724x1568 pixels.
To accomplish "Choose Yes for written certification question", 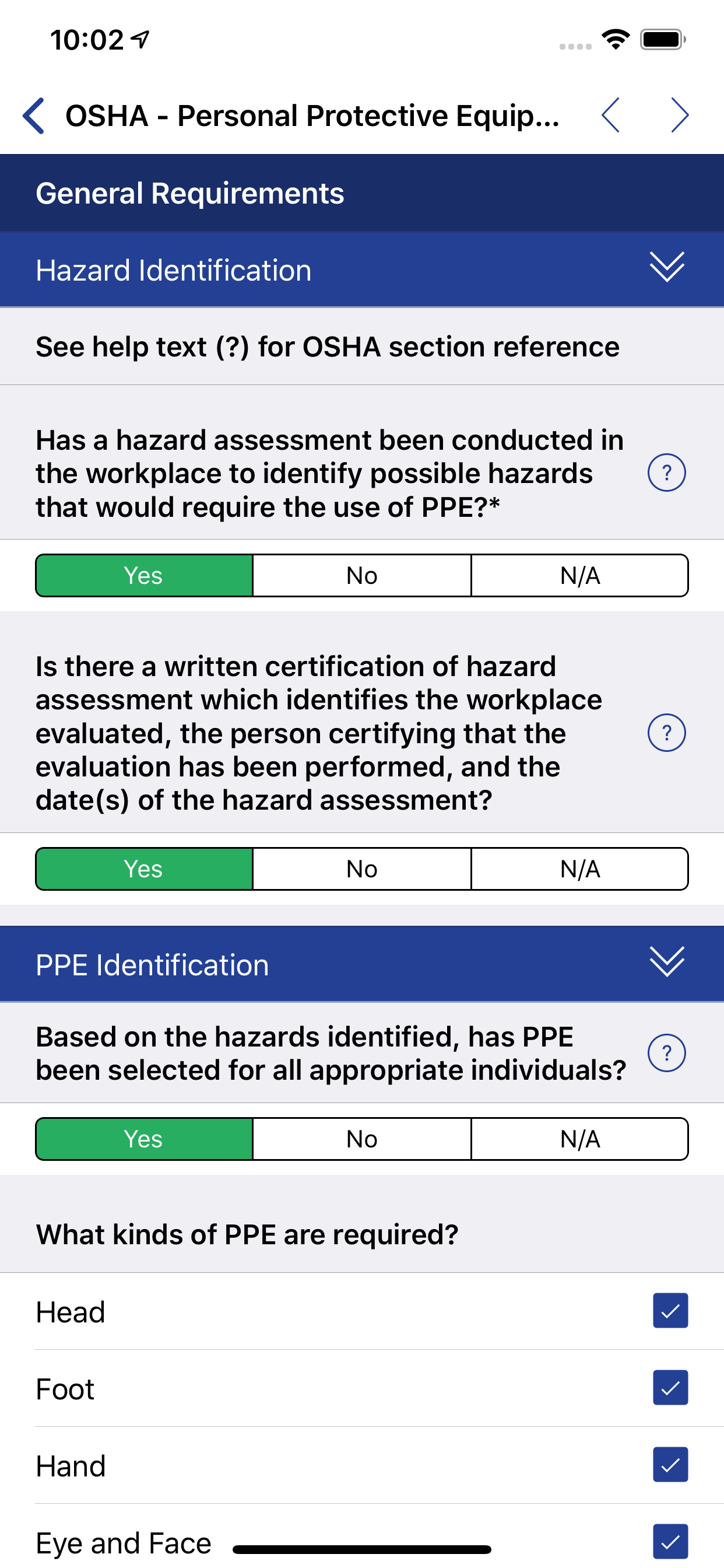I will 144,869.
